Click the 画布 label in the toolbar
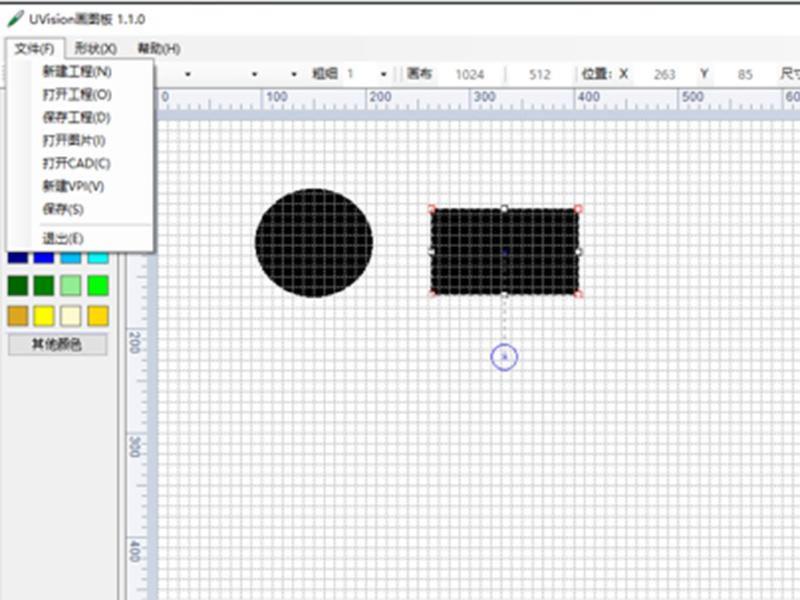The height and width of the screenshot is (600, 800). (x=419, y=74)
